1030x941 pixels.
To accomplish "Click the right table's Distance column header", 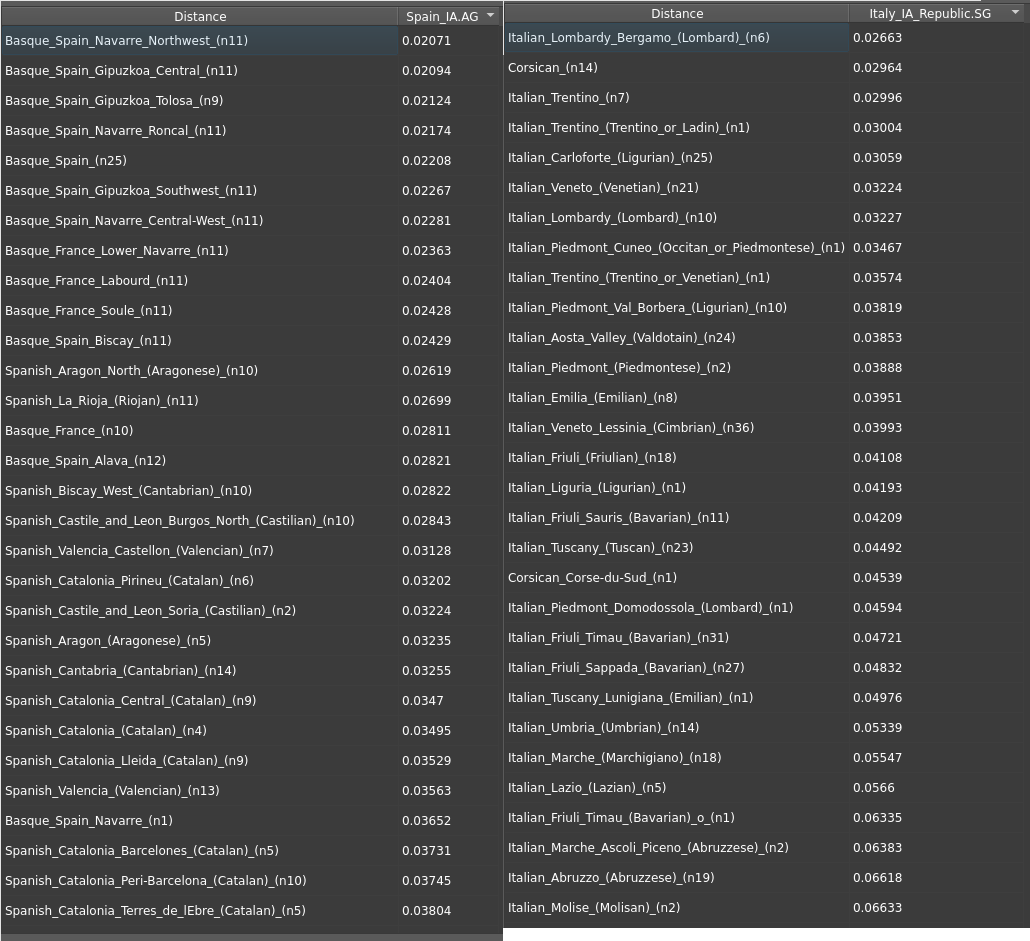I will point(677,13).
